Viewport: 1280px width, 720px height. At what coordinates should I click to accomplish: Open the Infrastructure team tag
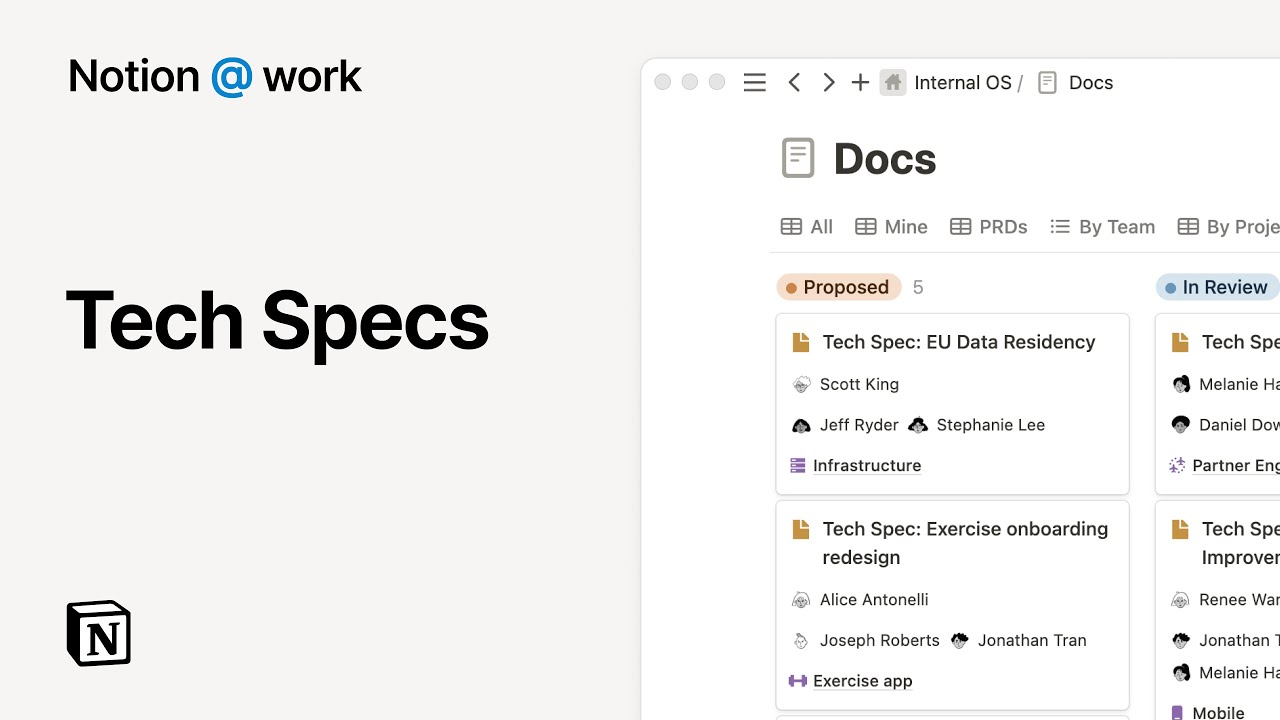click(866, 465)
